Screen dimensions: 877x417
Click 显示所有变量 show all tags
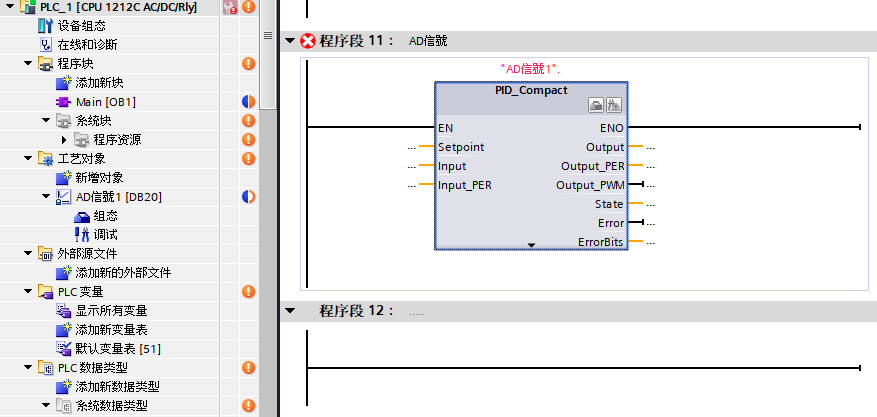click(111, 310)
